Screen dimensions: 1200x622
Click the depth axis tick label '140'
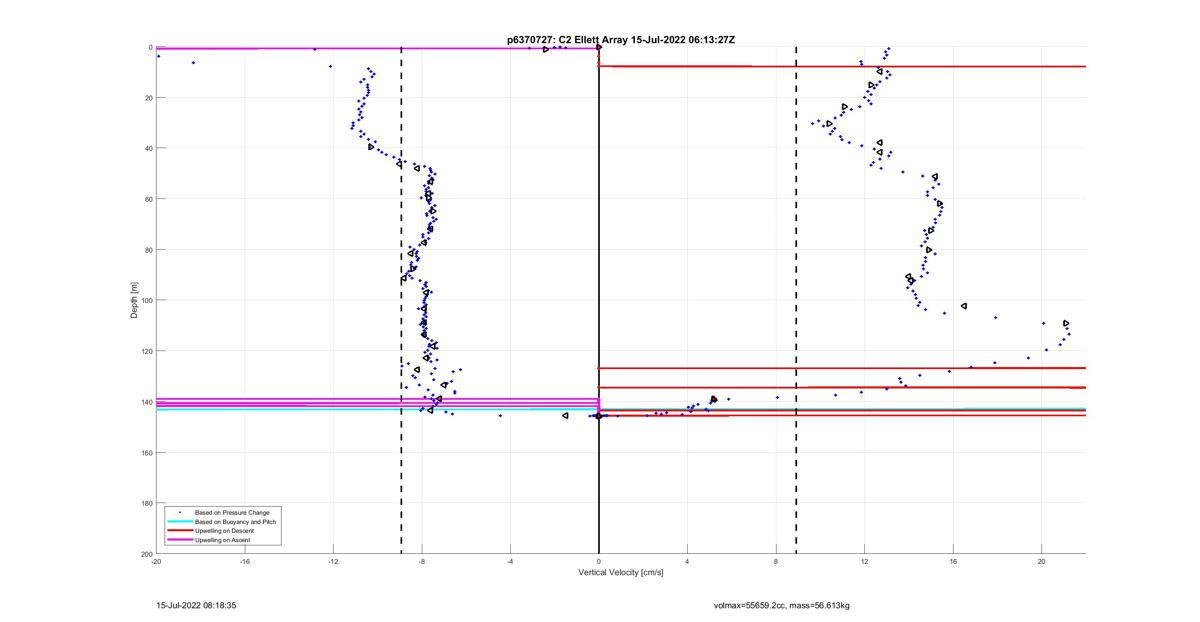(x=146, y=402)
